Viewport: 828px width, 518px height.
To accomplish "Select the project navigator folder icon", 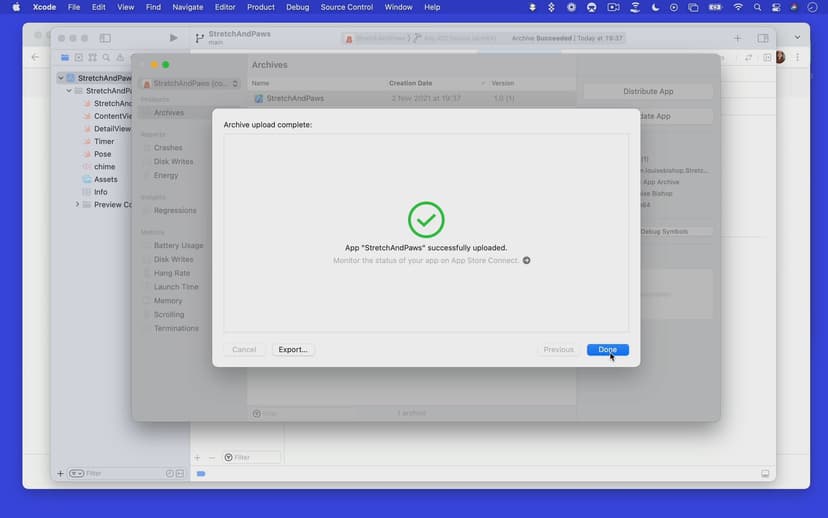I will (65, 58).
